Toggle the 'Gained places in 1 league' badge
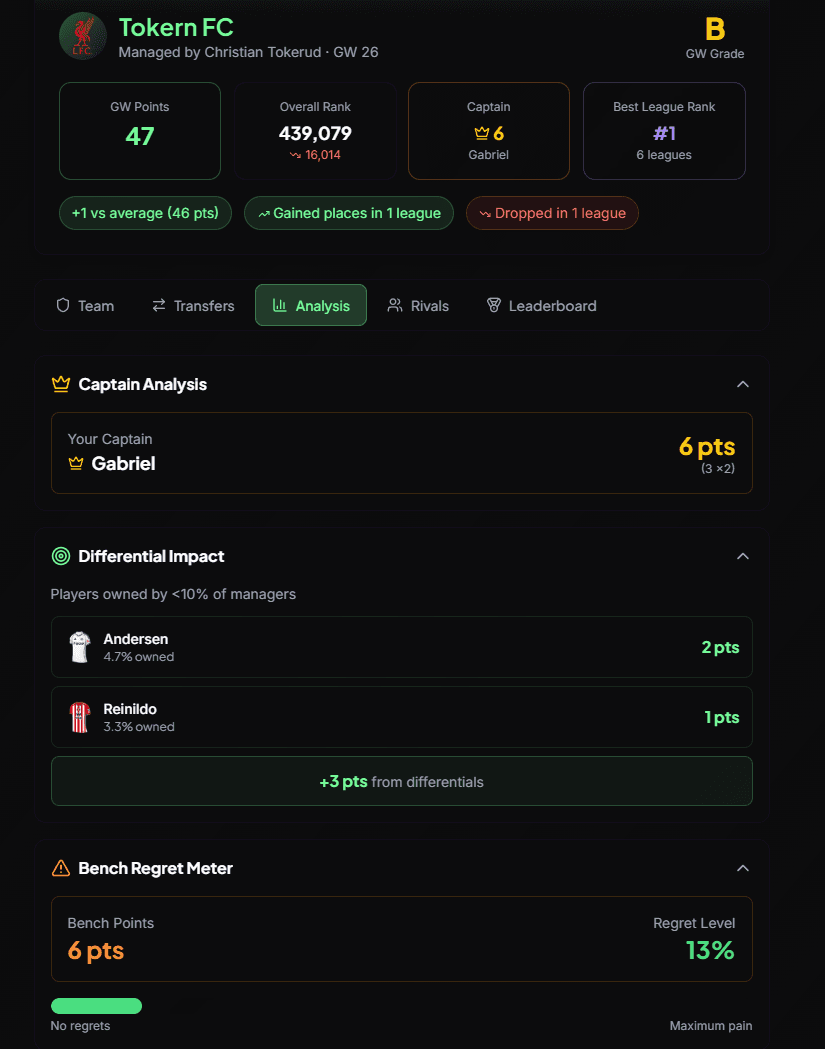 click(x=348, y=212)
